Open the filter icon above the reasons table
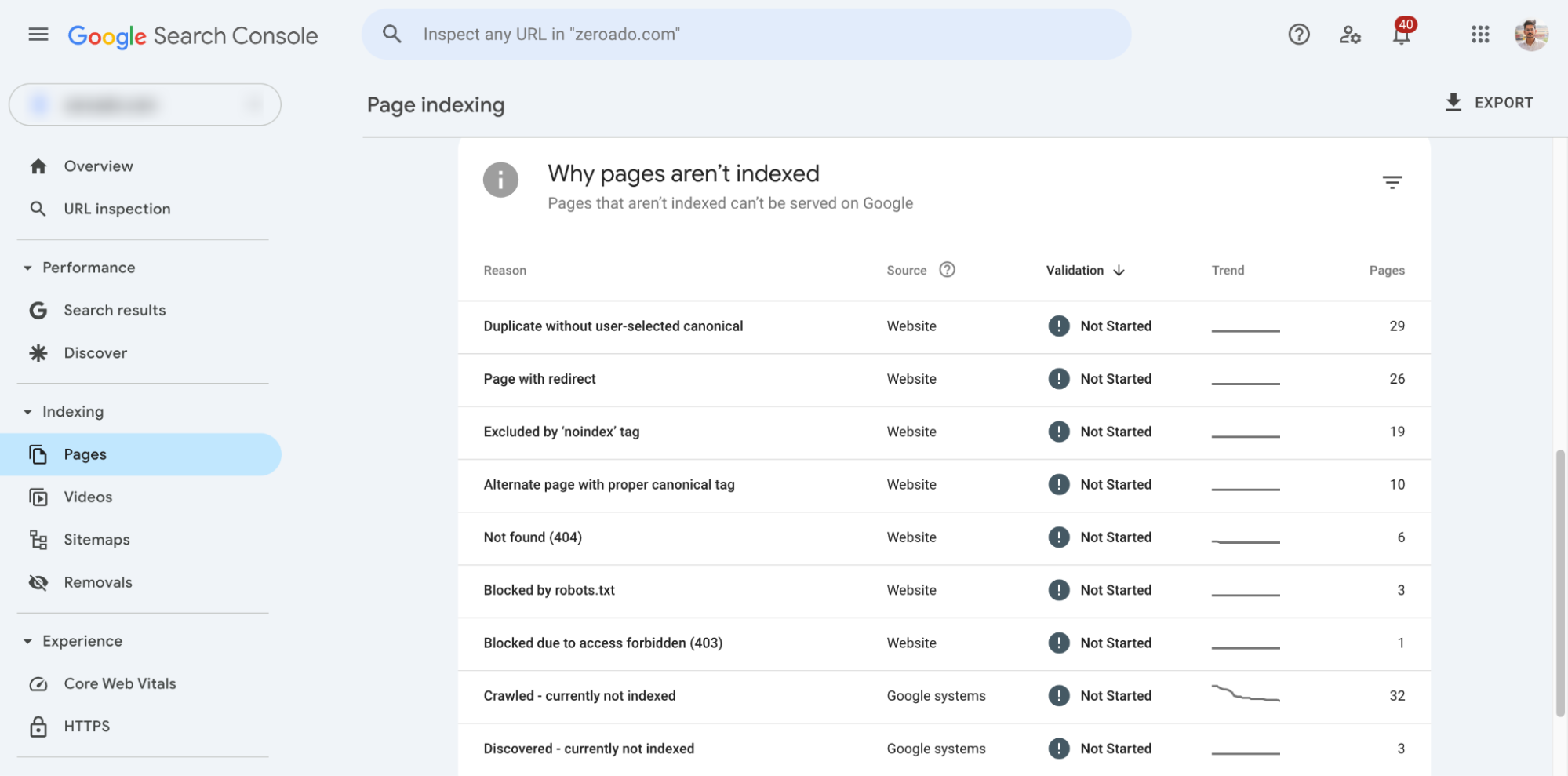The image size is (1568, 776). tap(1392, 181)
